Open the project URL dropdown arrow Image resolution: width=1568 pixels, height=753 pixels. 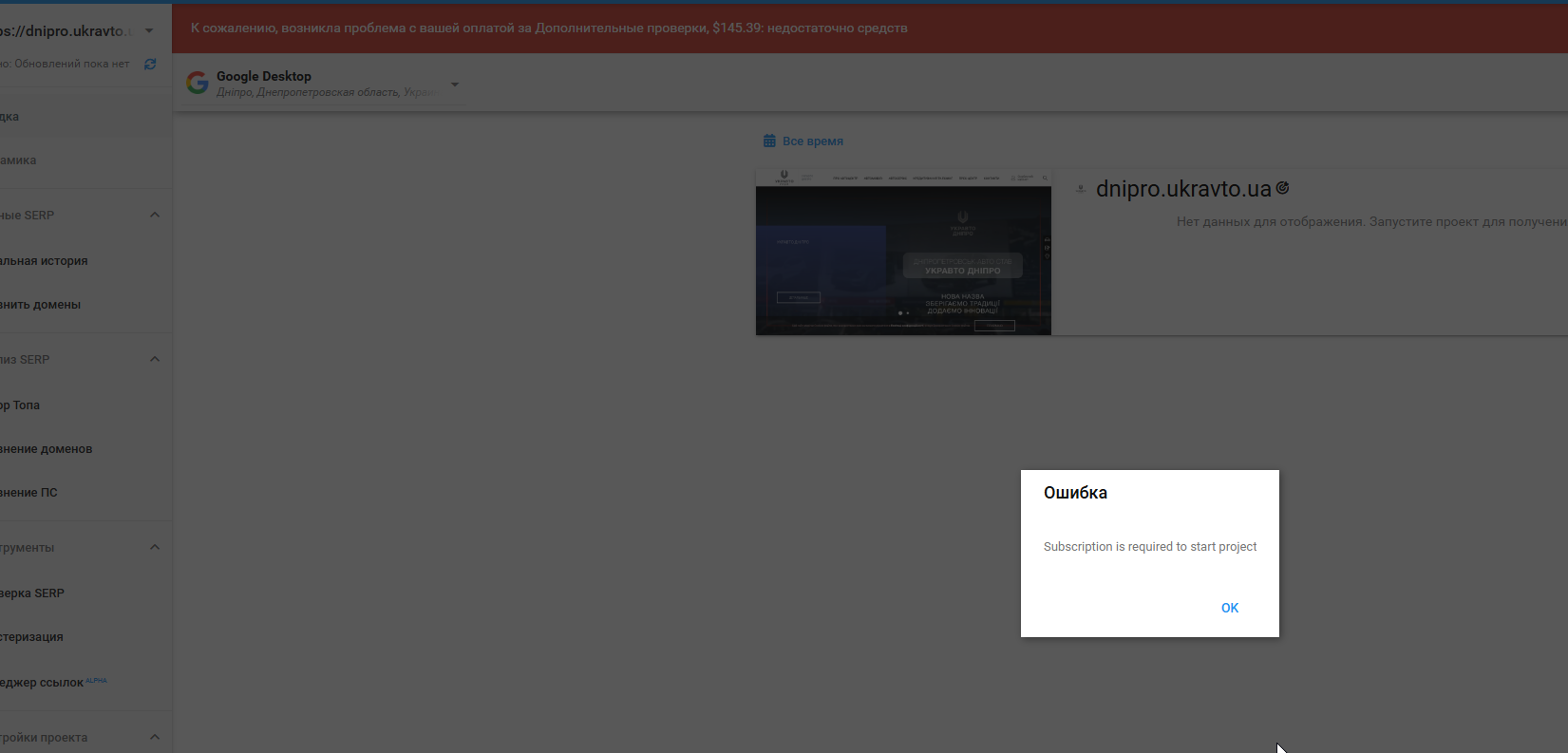click(149, 30)
